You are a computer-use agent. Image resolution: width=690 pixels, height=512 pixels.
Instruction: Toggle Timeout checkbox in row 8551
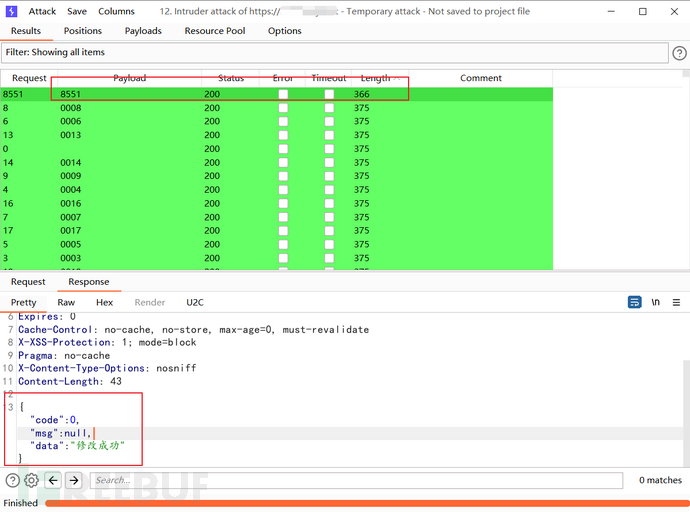[x=329, y=94]
